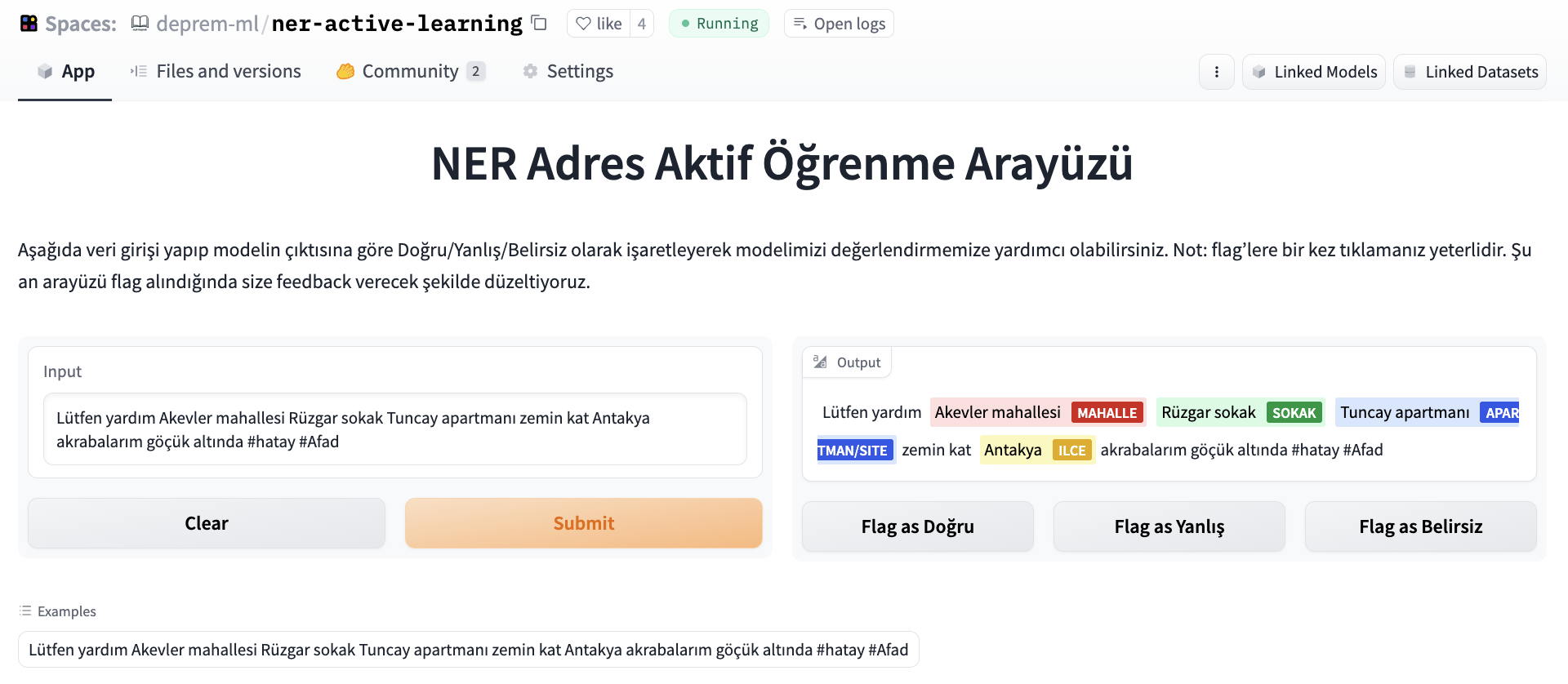Click the deprem-ml organization link
Viewport: 1568px width, 684px height.
tap(207, 24)
